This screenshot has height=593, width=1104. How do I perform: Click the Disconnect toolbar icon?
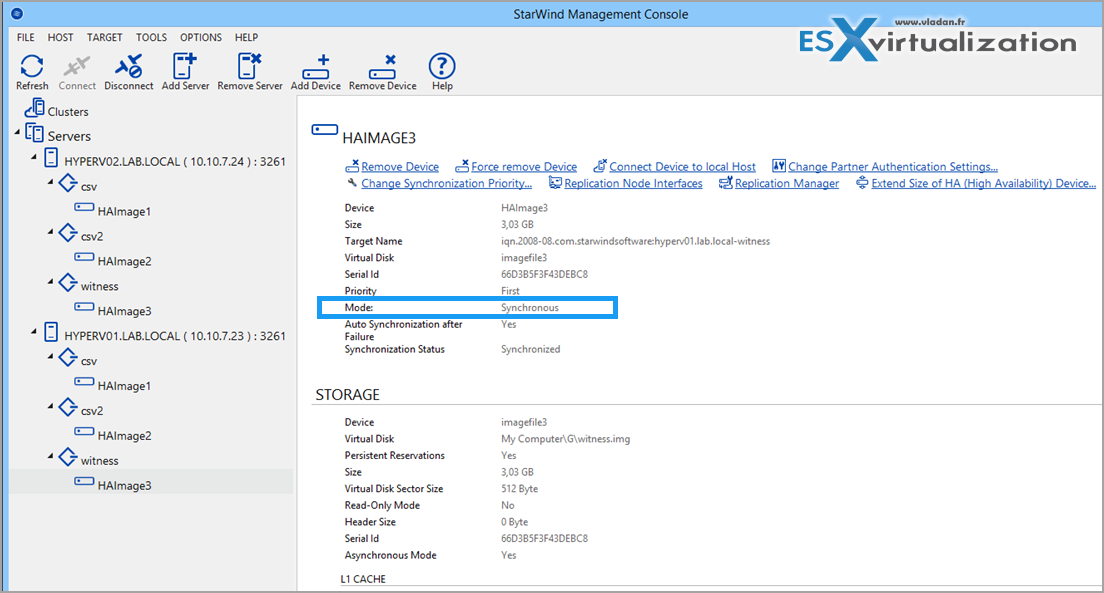coord(128,67)
